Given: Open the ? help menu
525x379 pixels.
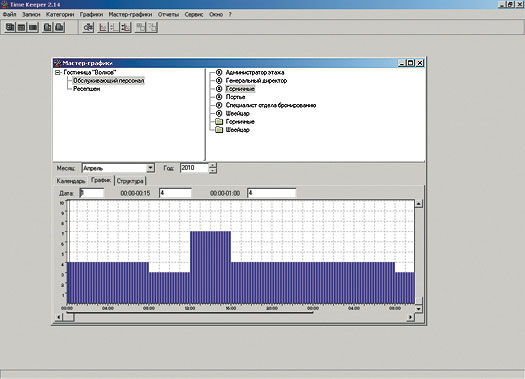Looking at the screenshot, I should click(x=230, y=14).
